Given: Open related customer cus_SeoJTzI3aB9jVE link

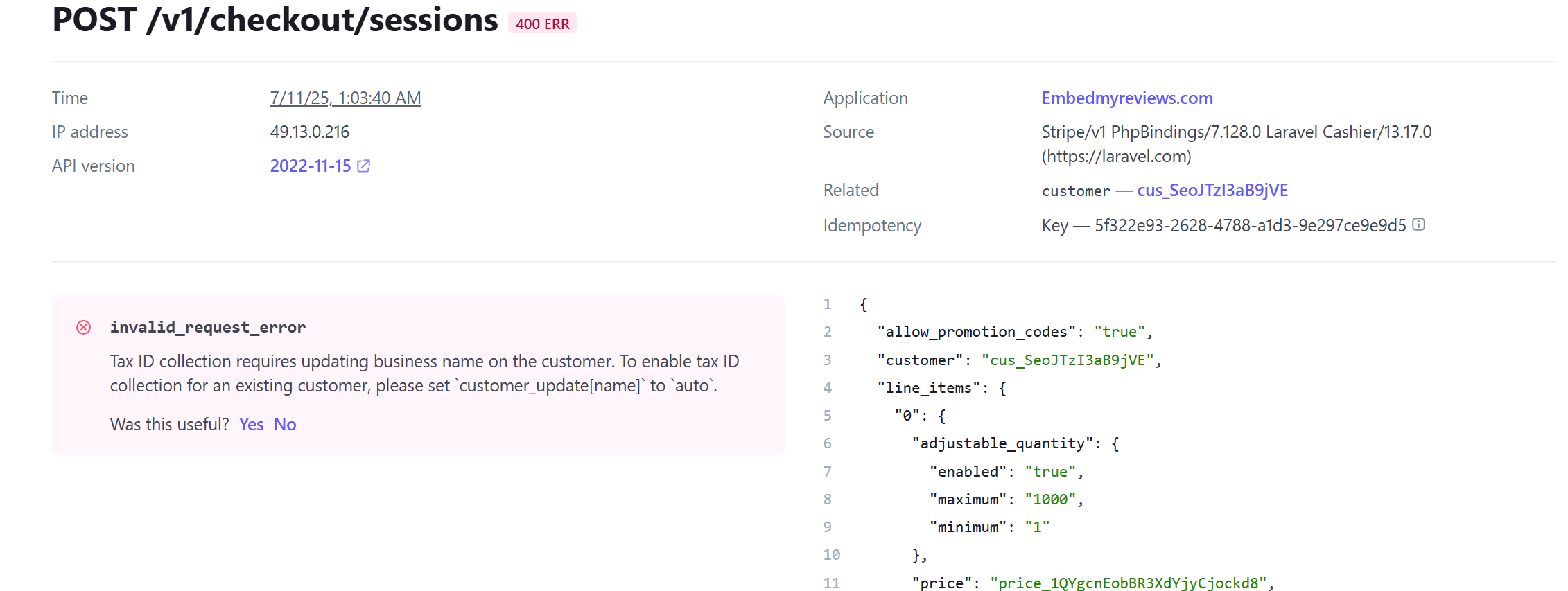Looking at the screenshot, I should 1212,191.
